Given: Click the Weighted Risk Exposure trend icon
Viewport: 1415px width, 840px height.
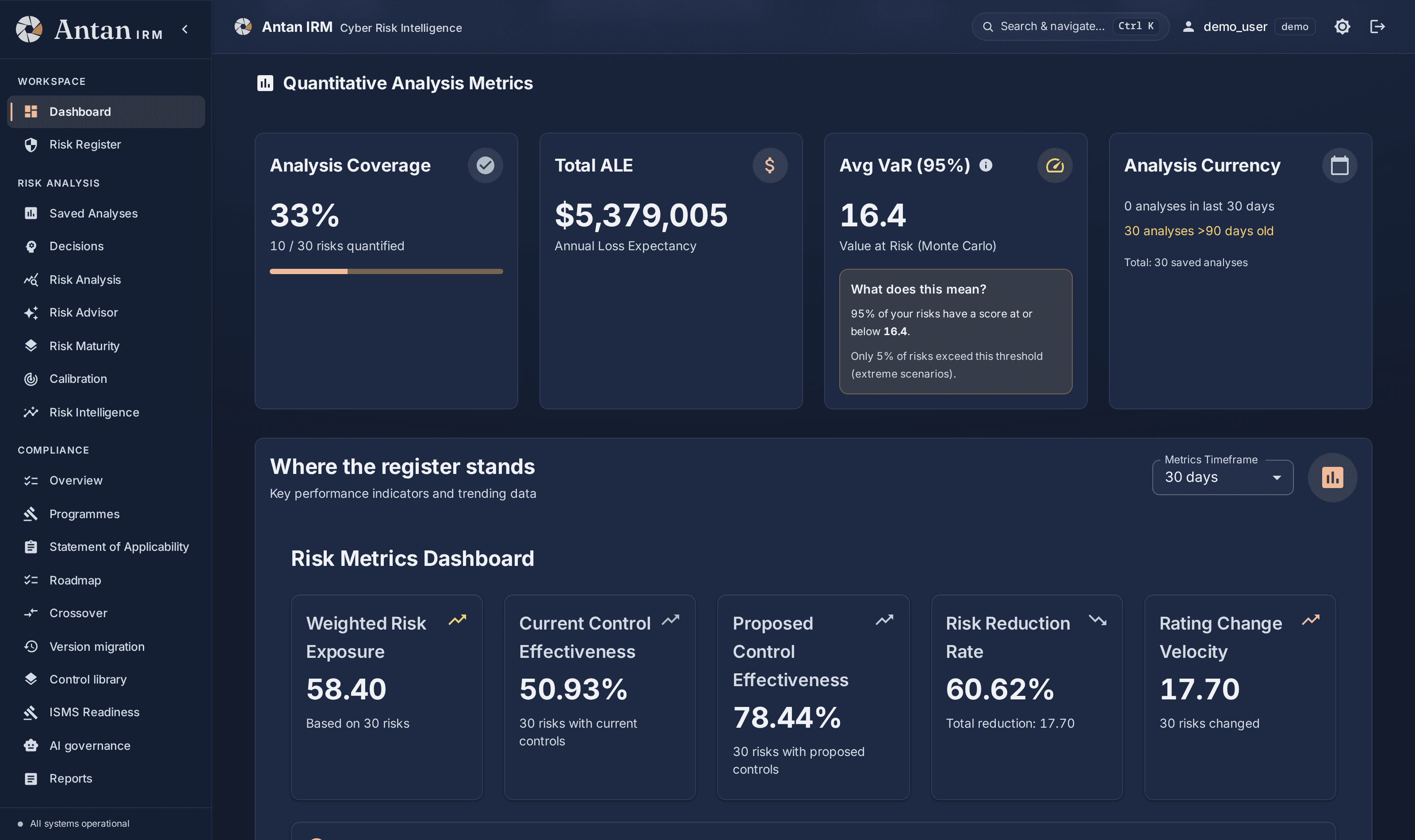Looking at the screenshot, I should (457, 620).
